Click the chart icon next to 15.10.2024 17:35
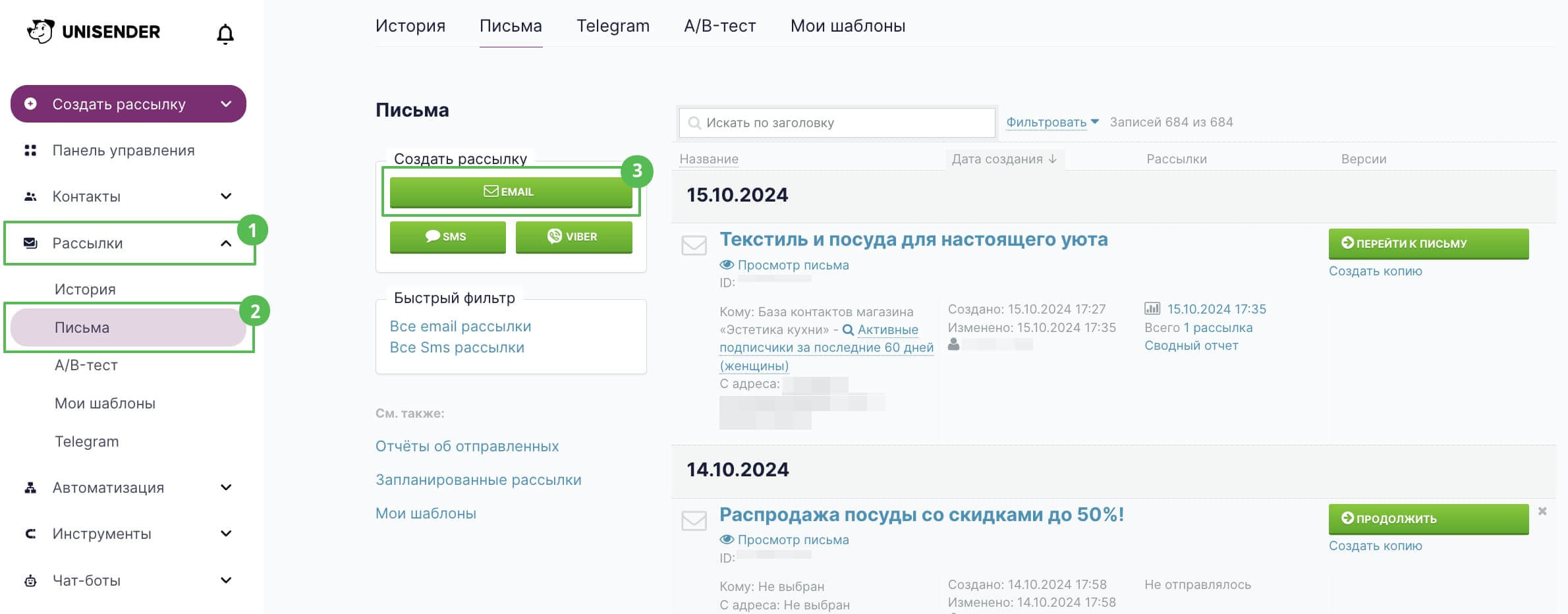 1152,308
